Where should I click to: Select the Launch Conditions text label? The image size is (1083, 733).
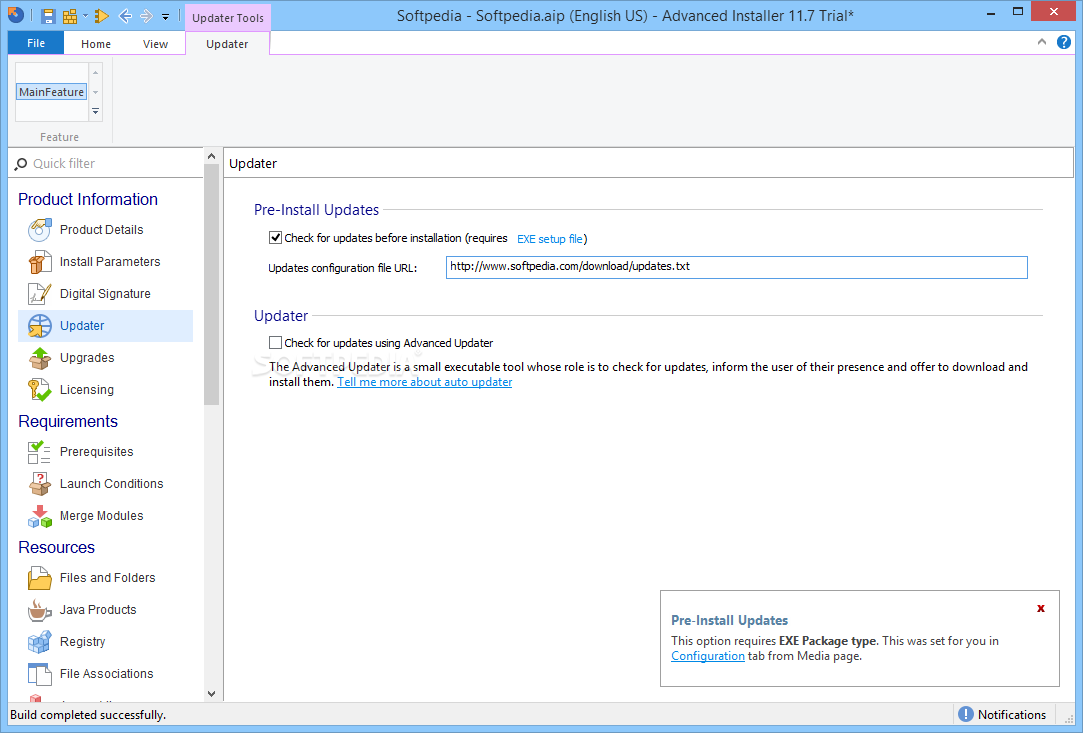[x=111, y=484]
